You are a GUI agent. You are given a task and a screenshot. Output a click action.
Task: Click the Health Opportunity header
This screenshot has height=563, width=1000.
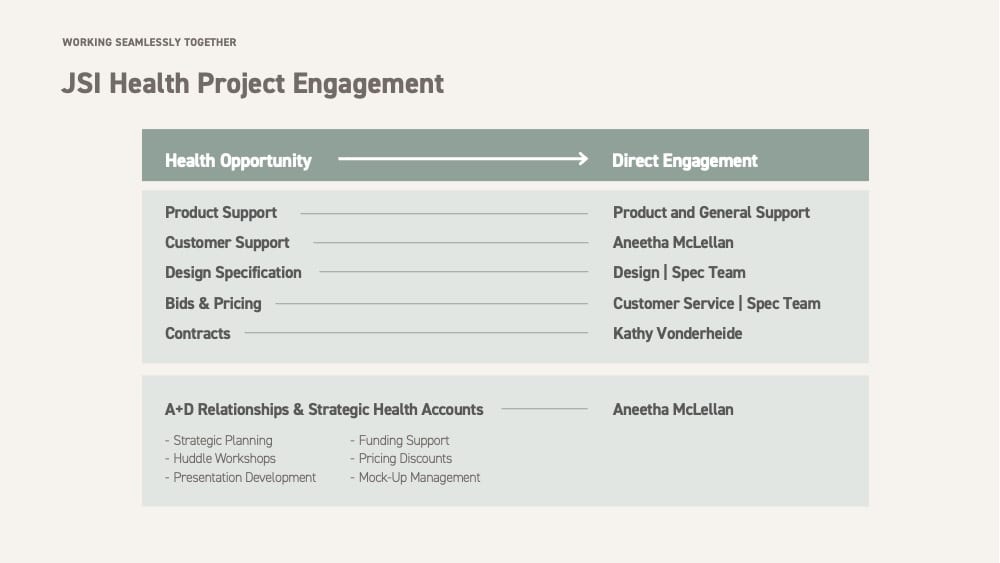pos(238,161)
